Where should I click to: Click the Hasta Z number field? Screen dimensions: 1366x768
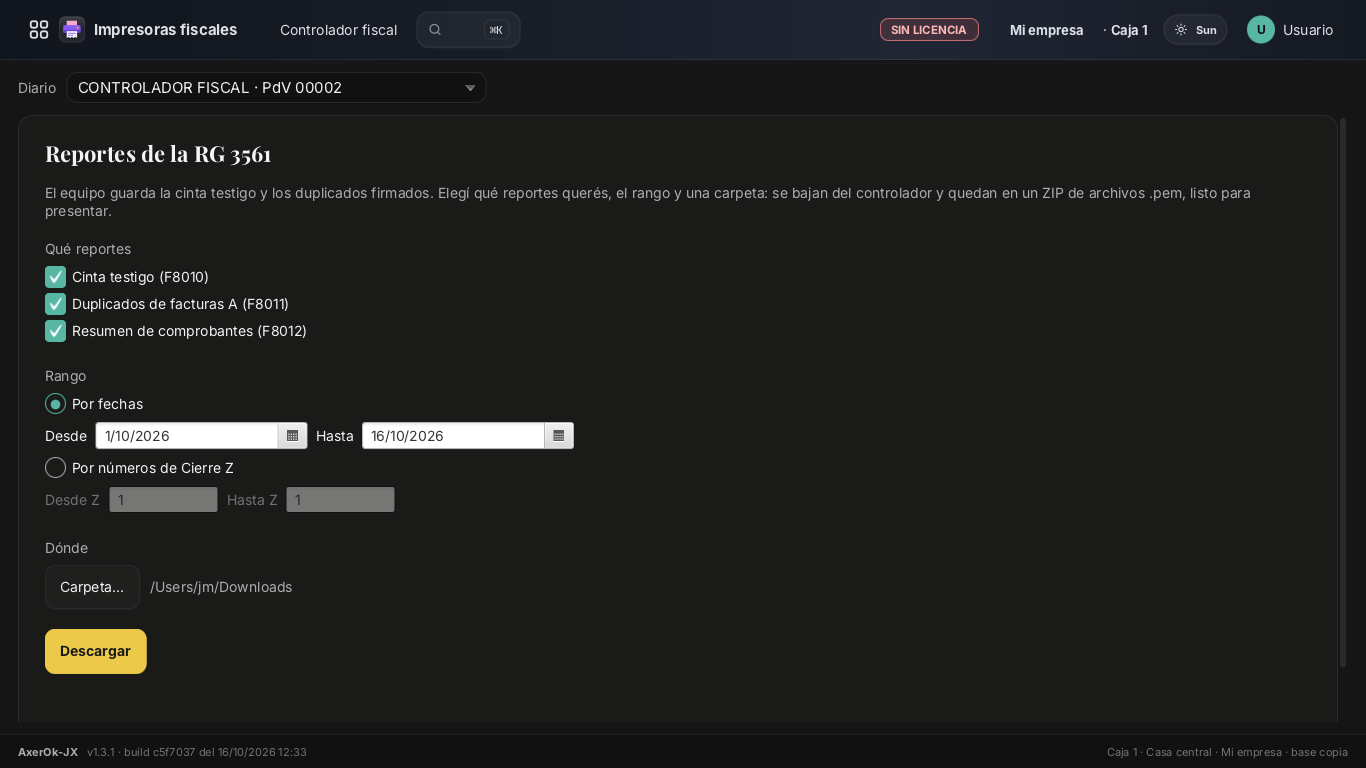(x=340, y=500)
